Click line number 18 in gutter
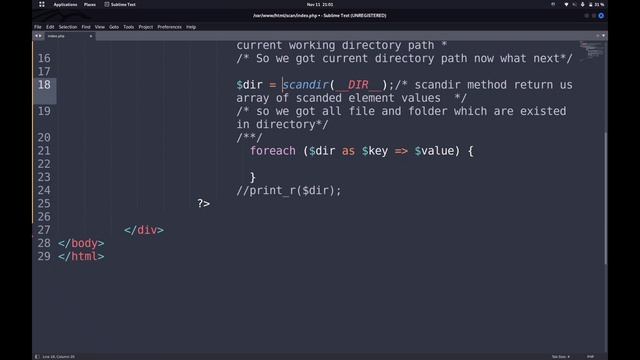 pos(44,85)
